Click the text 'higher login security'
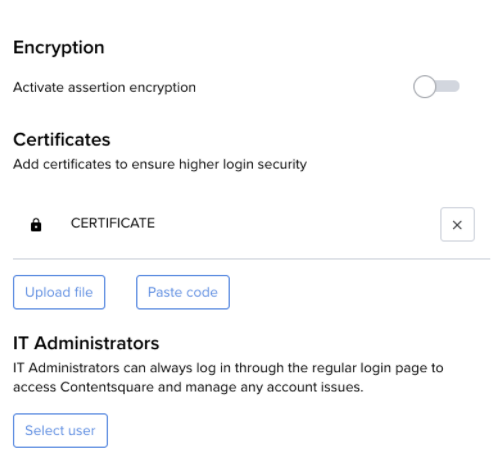502x468 pixels. pos(243,164)
